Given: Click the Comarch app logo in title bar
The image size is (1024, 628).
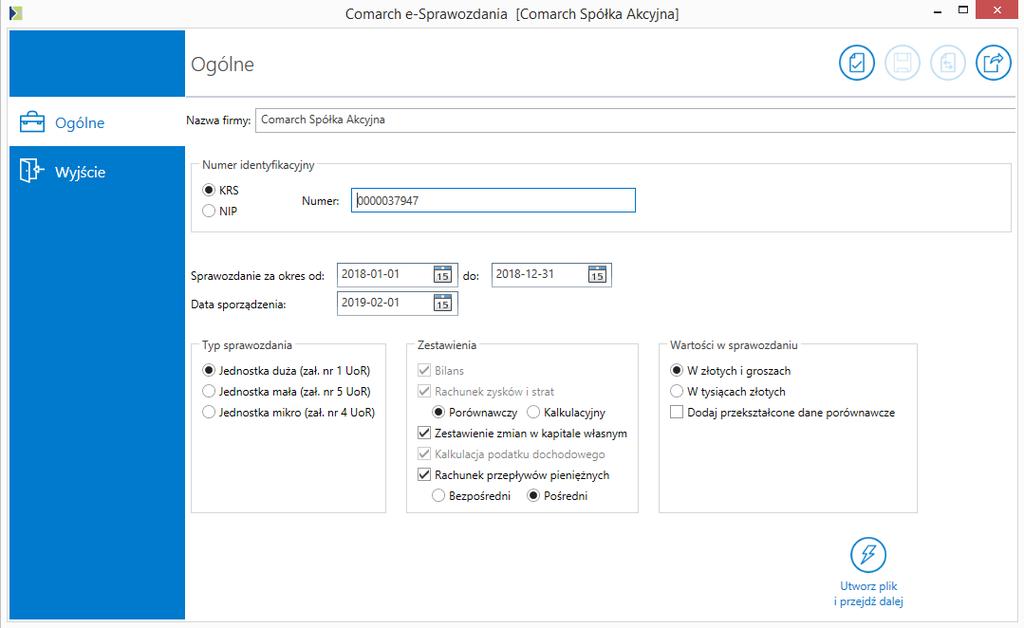Looking at the screenshot, I should pos(16,13).
